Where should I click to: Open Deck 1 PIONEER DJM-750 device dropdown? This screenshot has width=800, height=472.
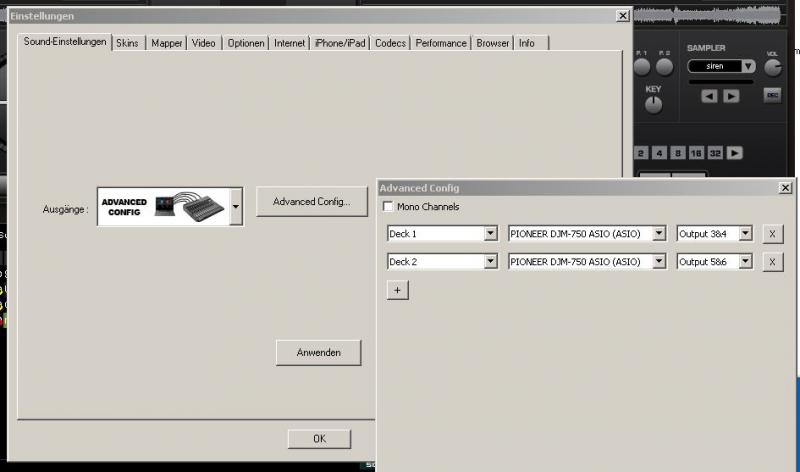click(659, 234)
